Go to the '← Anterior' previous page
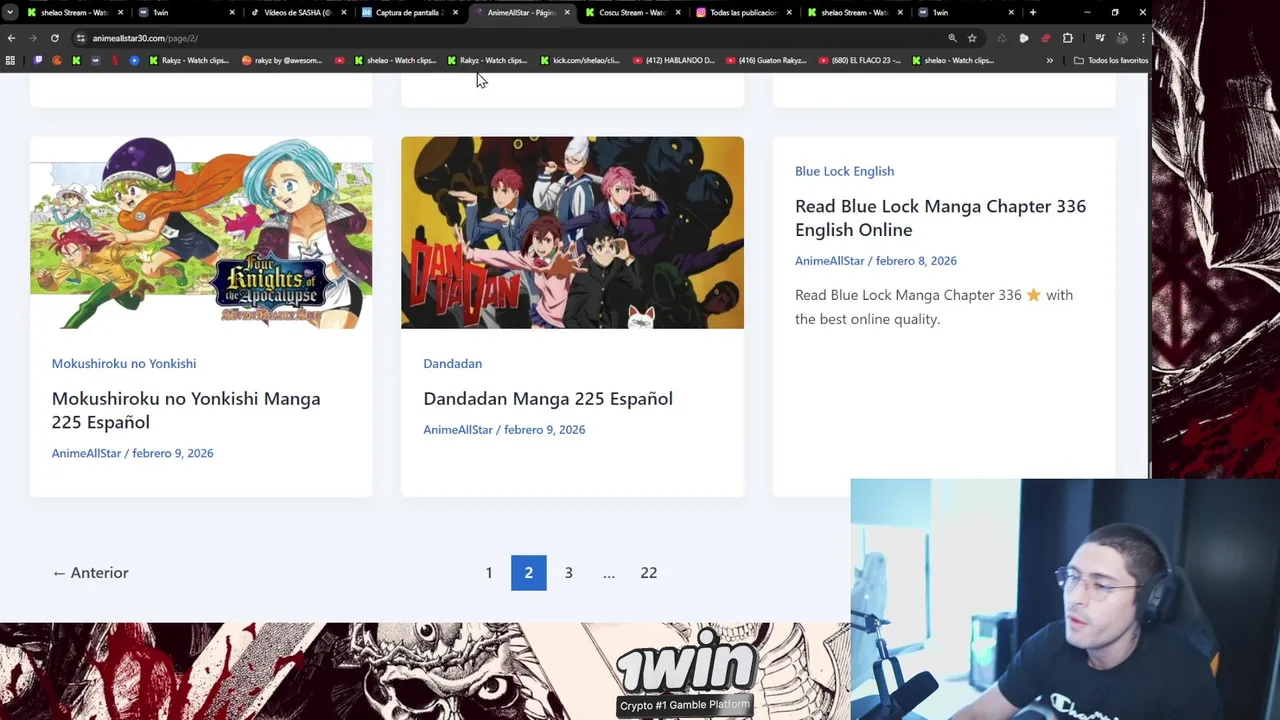 click(x=90, y=572)
